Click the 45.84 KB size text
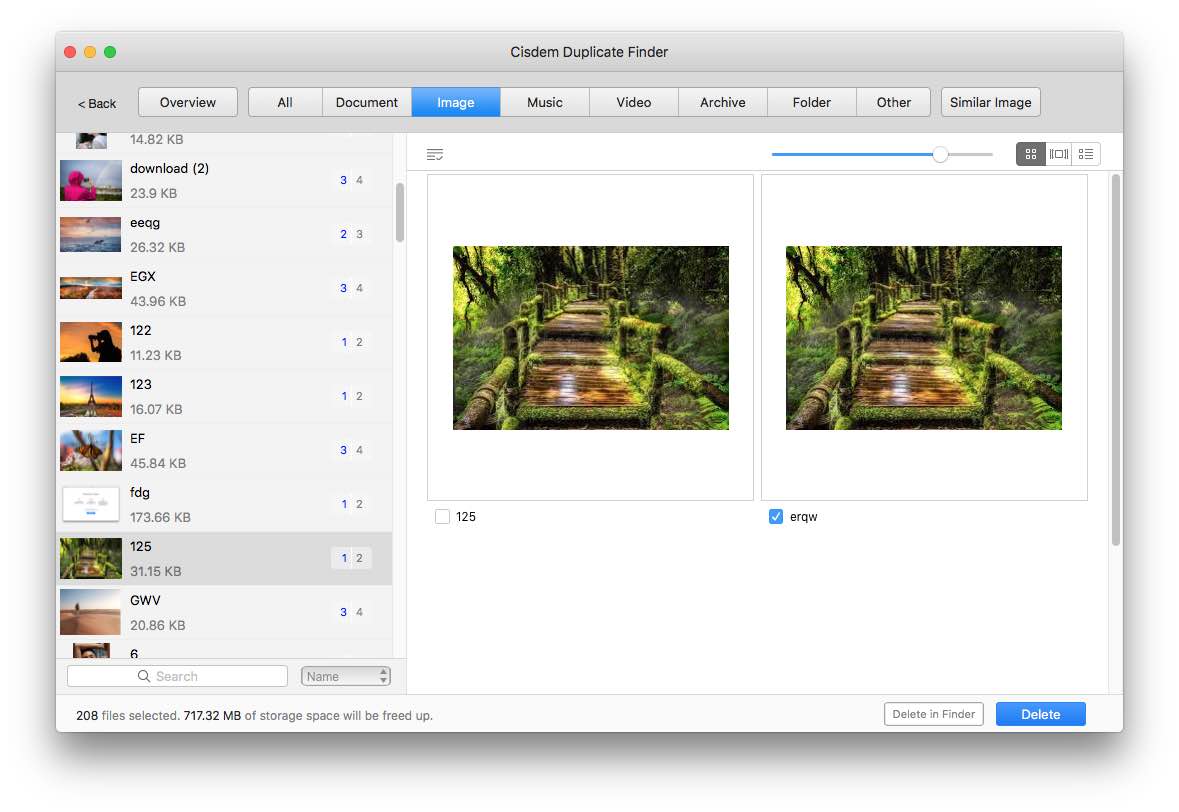 [x=158, y=463]
